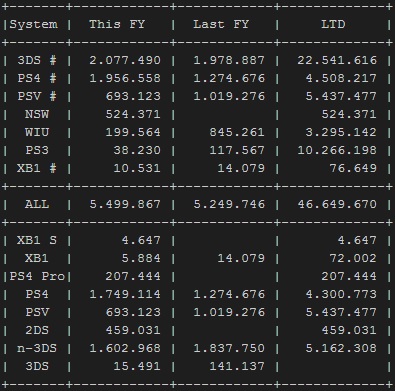Click n-3DS Last FY value 1.837.750
The width and height of the screenshot is (395, 391).
tap(229, 348)
